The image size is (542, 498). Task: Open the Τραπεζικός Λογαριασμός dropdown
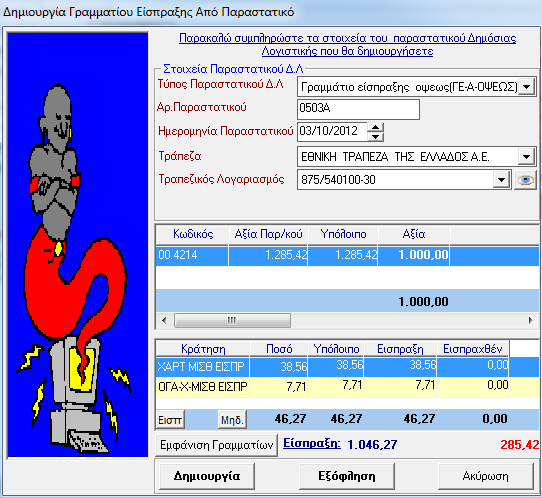tap(502, 180)
